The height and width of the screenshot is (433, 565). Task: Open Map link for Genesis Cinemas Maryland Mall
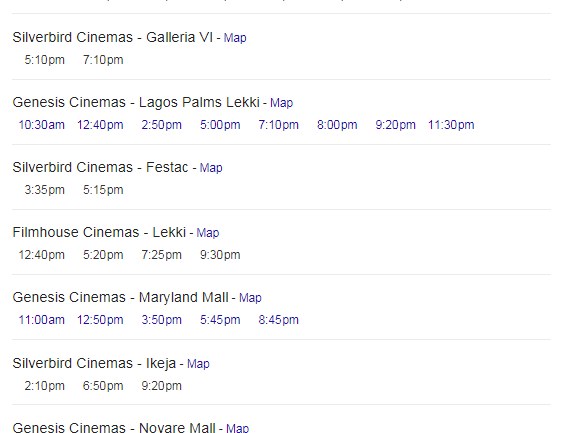click(x=250, y=298)
